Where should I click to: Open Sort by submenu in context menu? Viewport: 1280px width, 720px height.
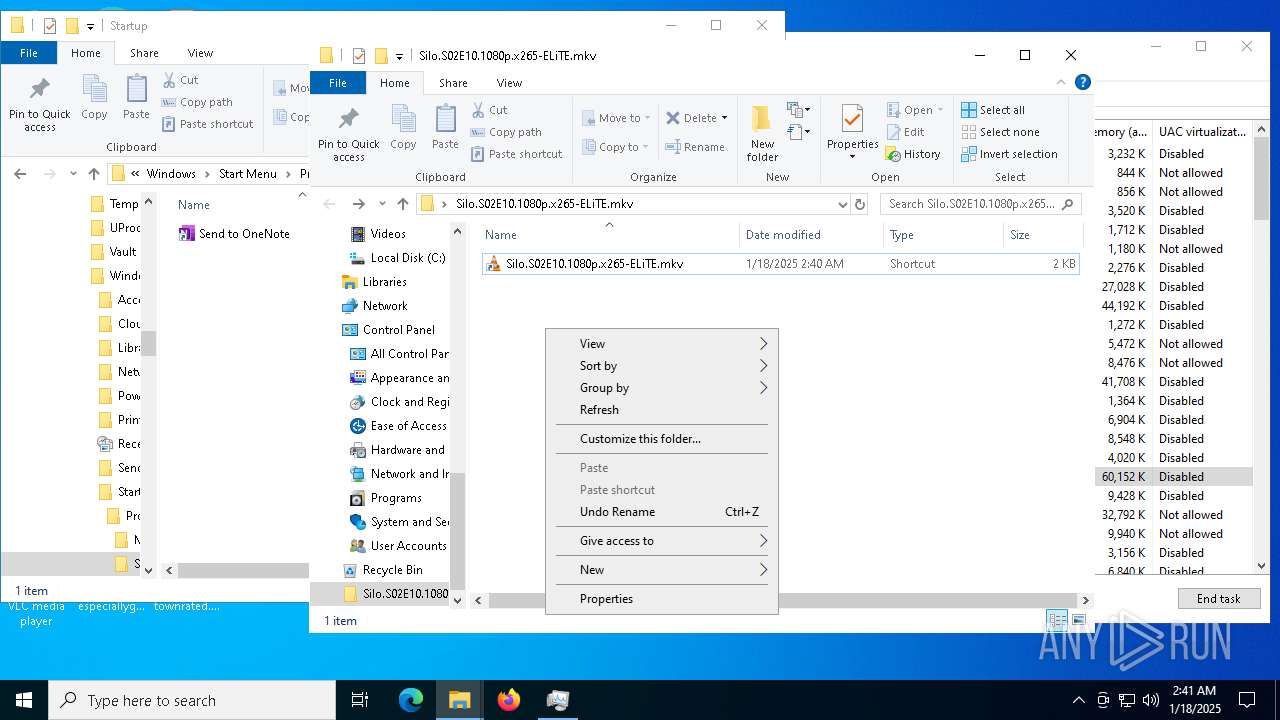662,366
